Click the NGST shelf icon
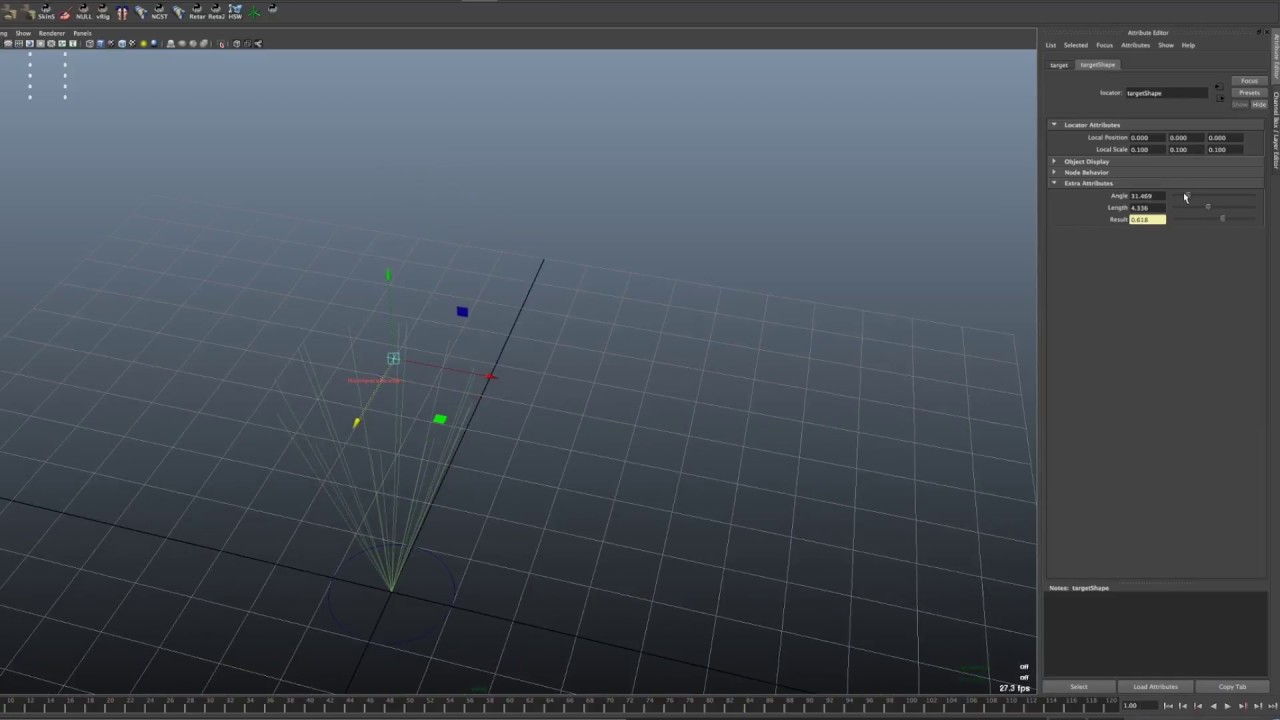Viewport: 1280px width, 720px height. point(159,12)
